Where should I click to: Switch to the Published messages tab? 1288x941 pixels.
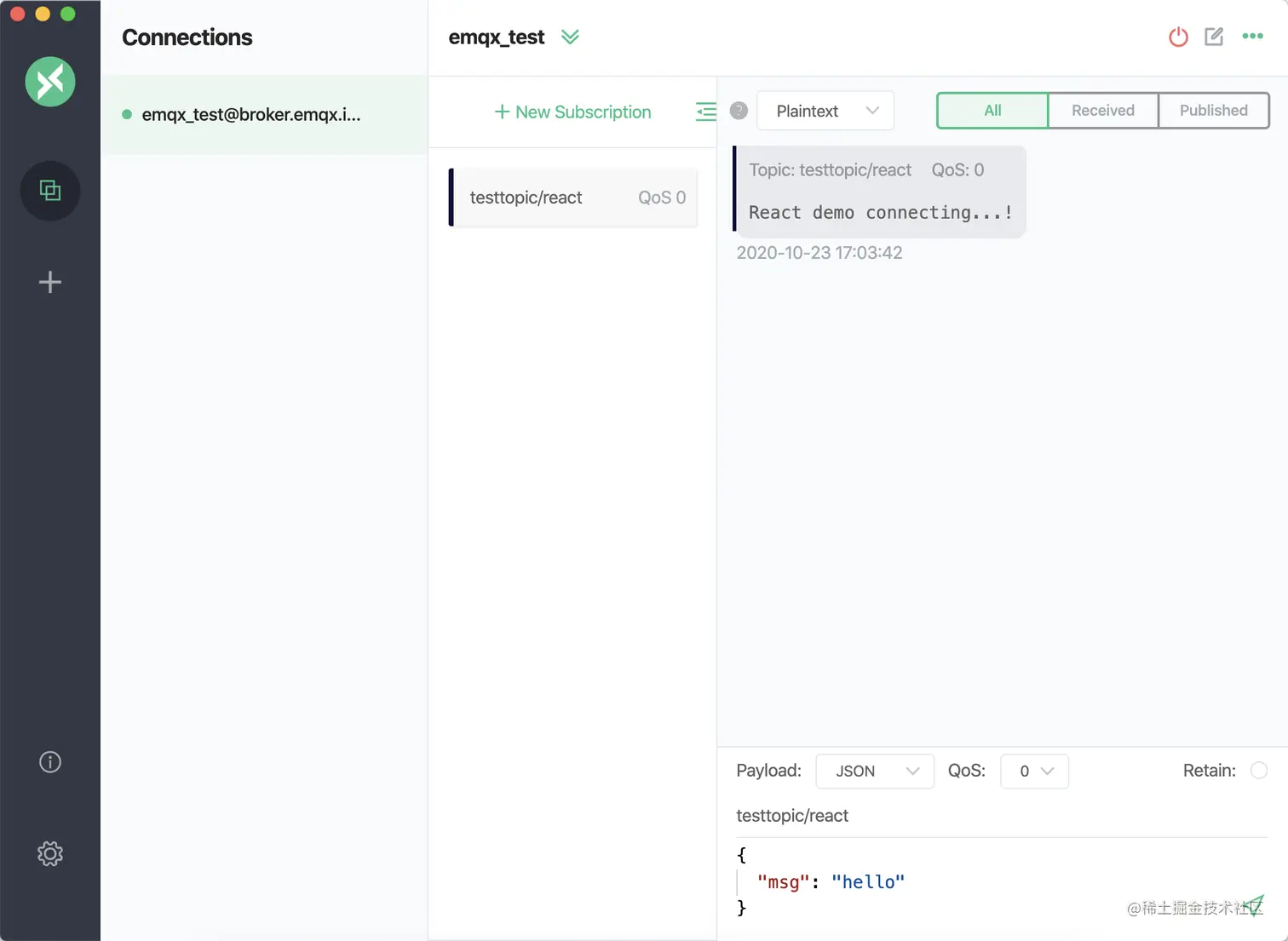click(1213, 111)
